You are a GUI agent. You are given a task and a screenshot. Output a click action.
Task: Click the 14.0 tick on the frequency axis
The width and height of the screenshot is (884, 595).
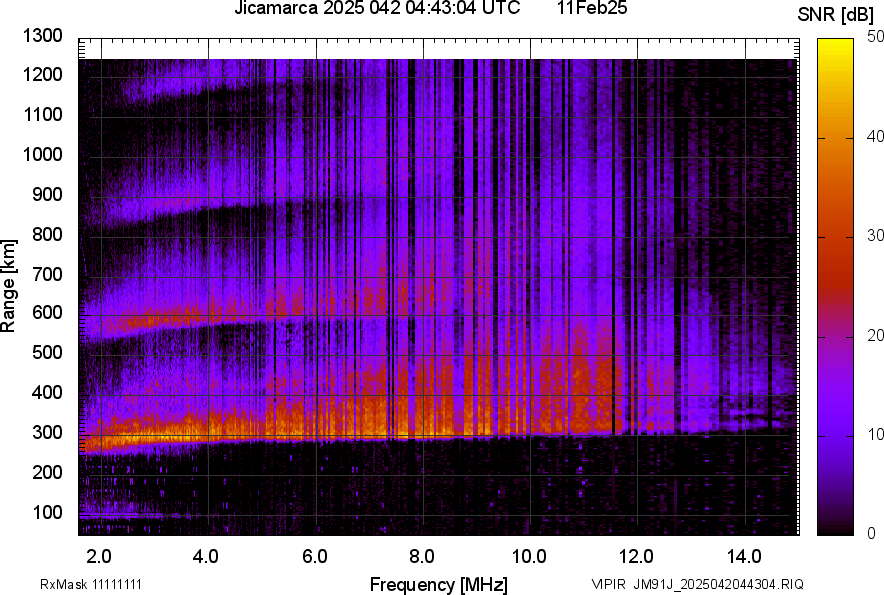pyautogui.click(x=745, y=556)
